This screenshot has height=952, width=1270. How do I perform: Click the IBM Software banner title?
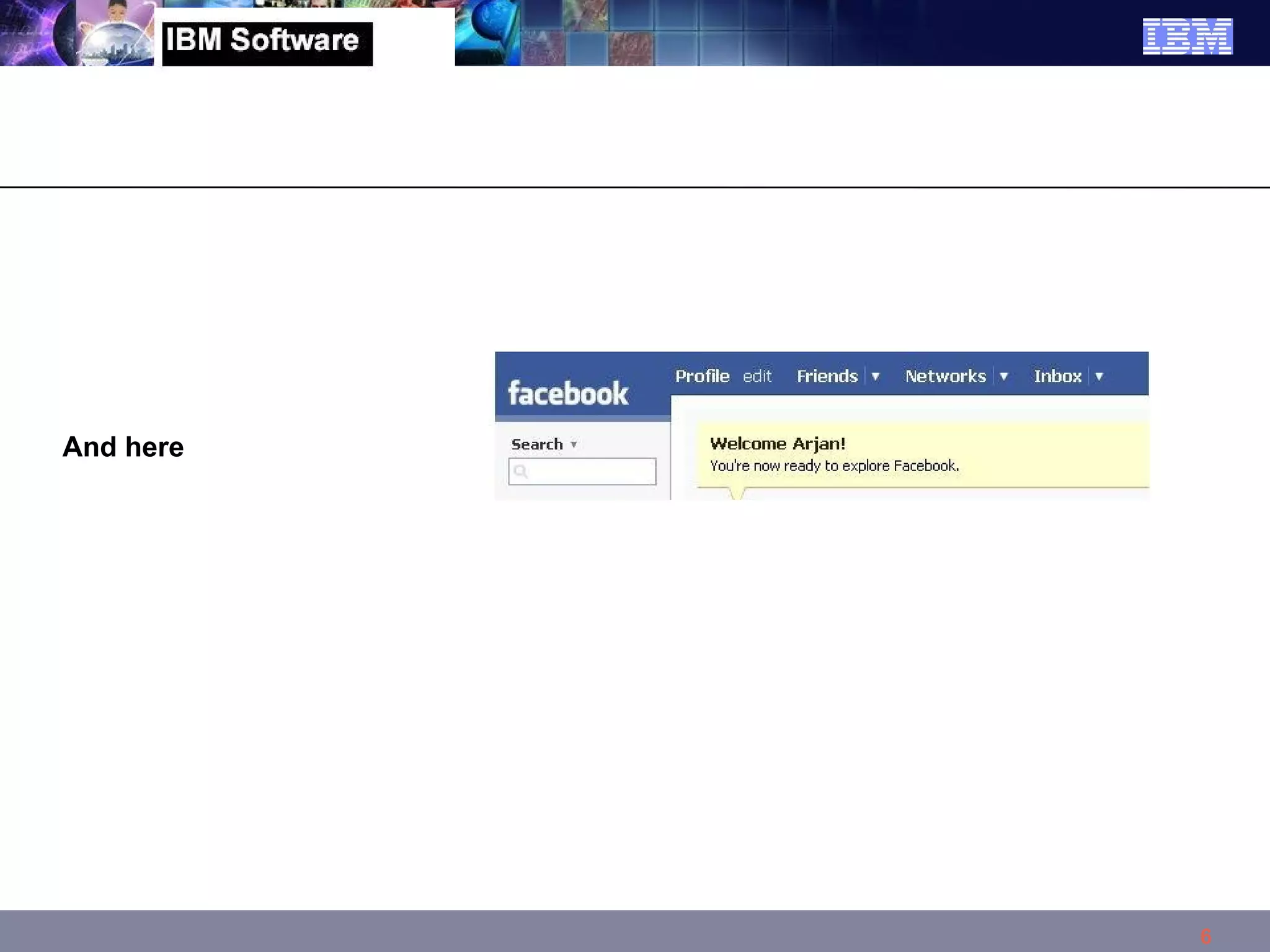pyautogui.click(x=263, y=41)
